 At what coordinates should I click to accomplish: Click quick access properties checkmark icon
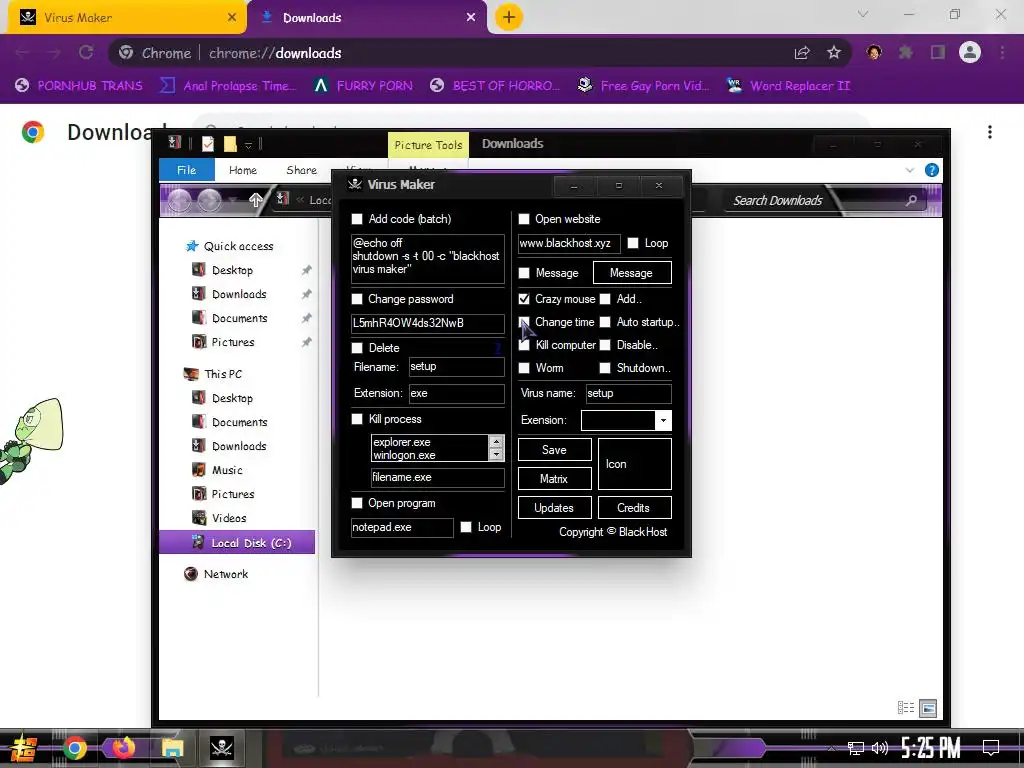tap(208, 144)
